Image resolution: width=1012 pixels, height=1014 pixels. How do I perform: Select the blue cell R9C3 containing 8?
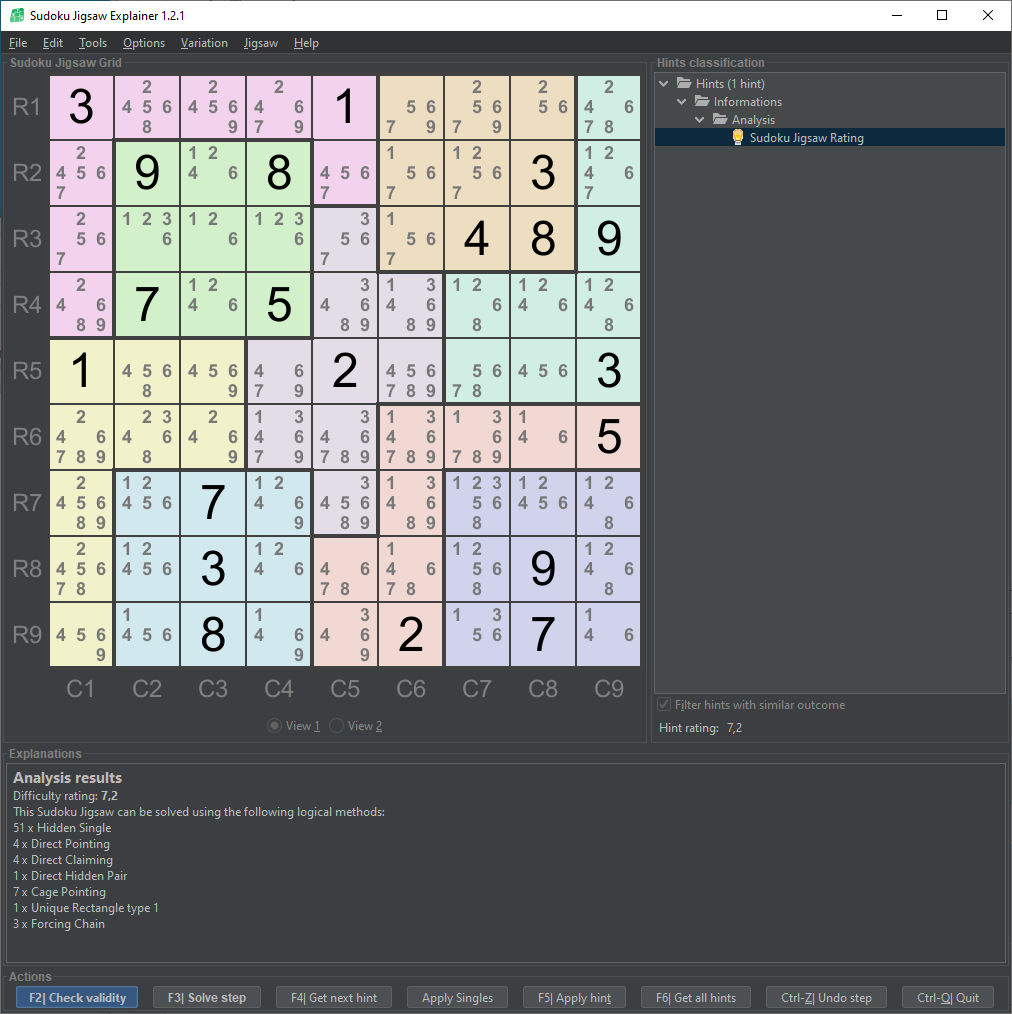(213, 634)
